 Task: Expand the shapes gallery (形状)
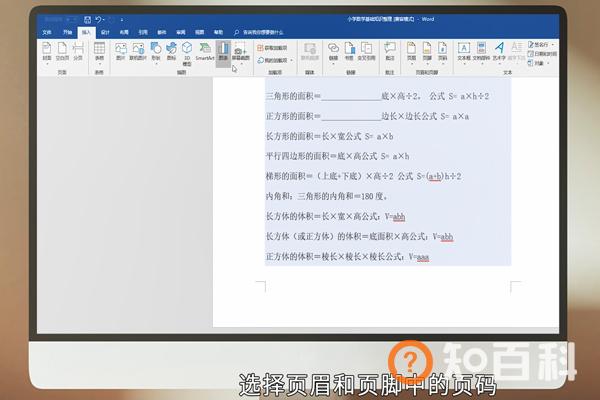[155, 53]
